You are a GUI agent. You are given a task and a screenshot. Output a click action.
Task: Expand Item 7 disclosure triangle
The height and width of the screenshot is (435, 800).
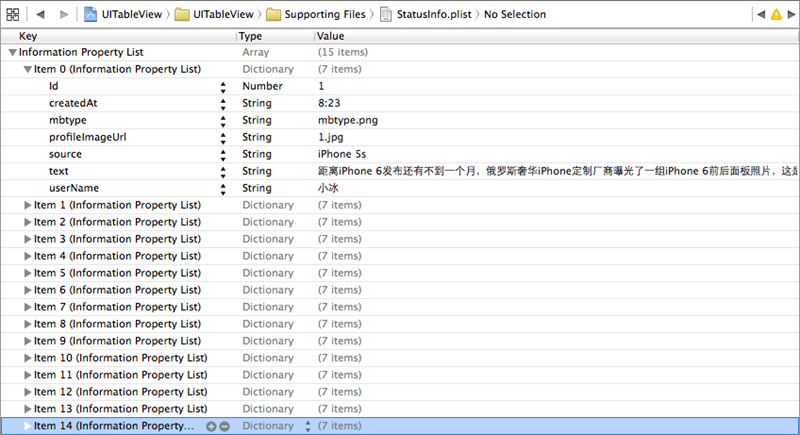click(x=28, y=307)
